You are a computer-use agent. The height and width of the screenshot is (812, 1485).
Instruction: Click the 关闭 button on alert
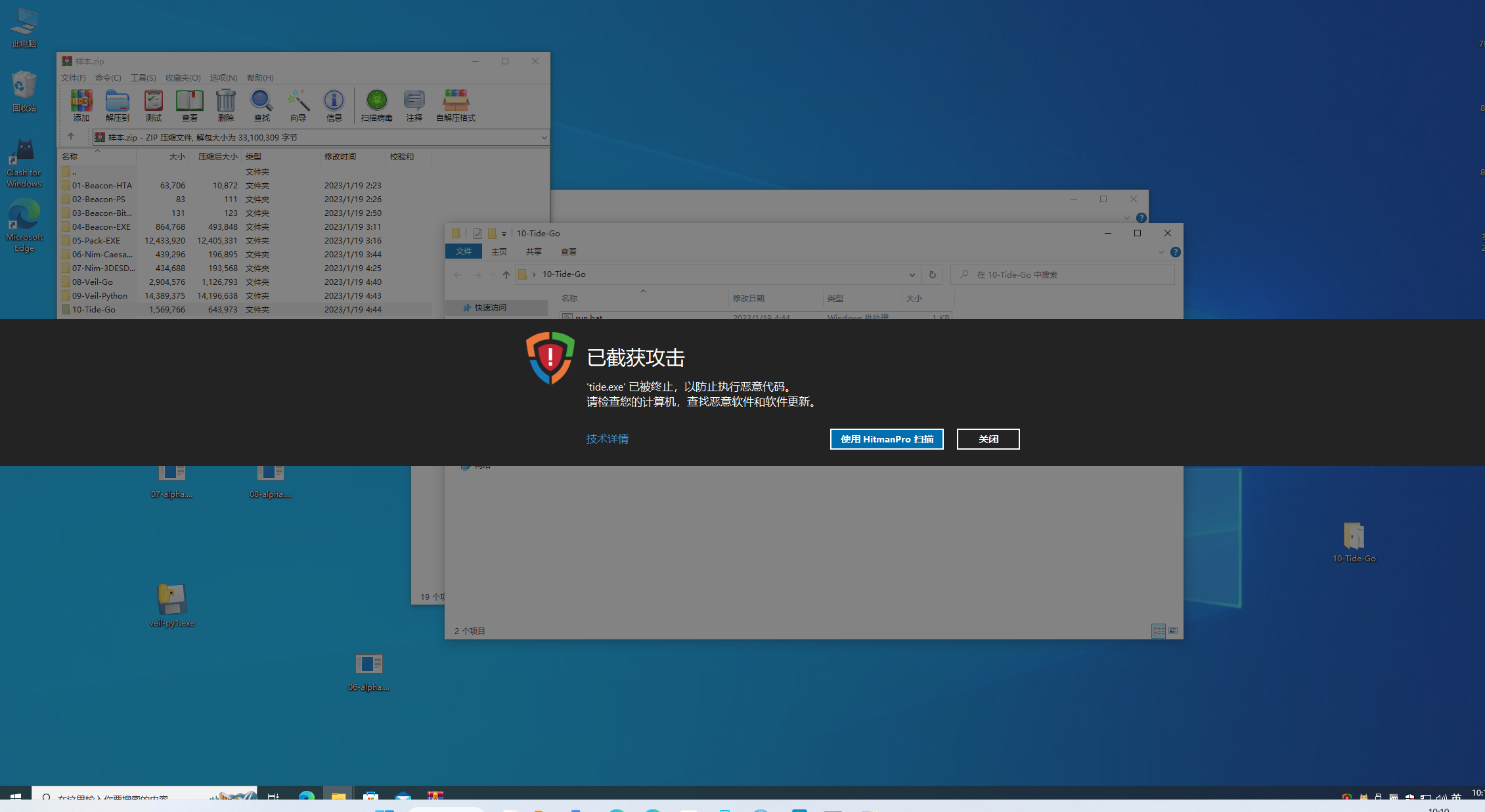(988, 439)
